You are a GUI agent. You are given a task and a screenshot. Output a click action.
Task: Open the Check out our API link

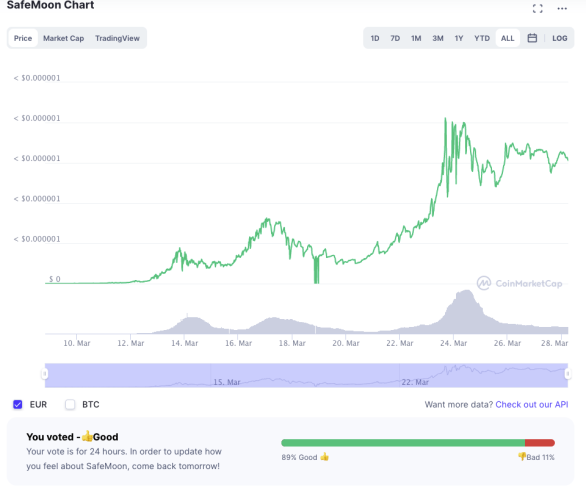(531, 404)
